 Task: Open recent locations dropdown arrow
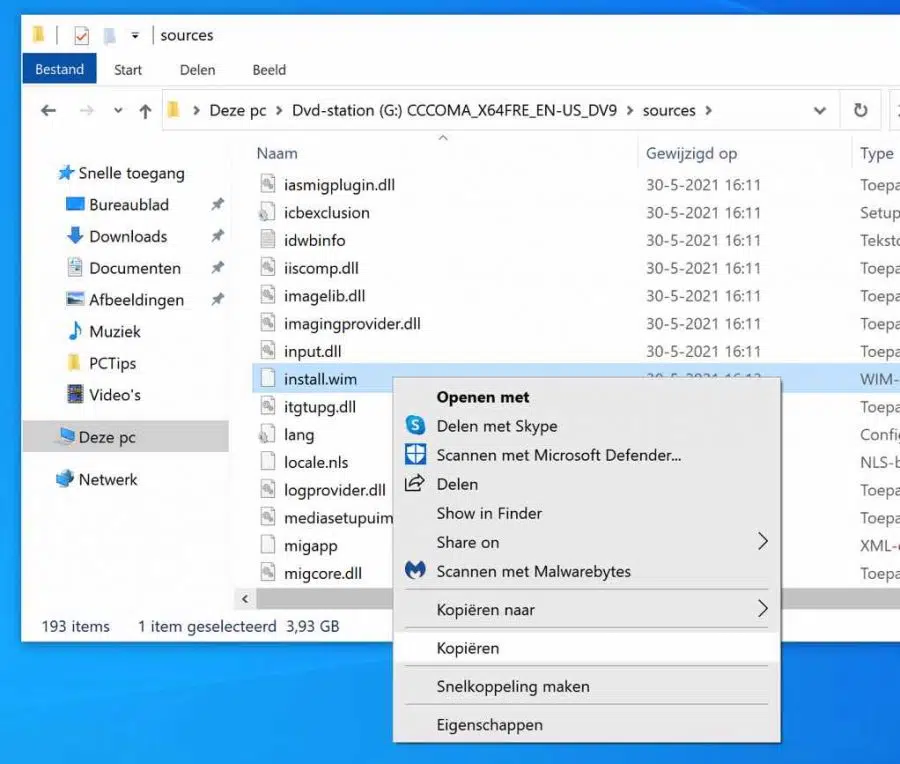(x=118, y=110)
